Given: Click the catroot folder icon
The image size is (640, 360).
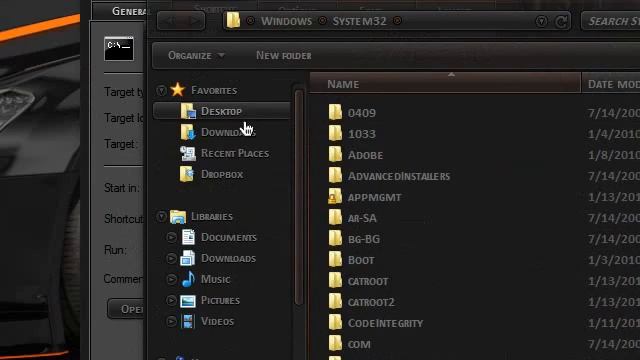Looking at the screenshot, I should [x=335, y=280].
